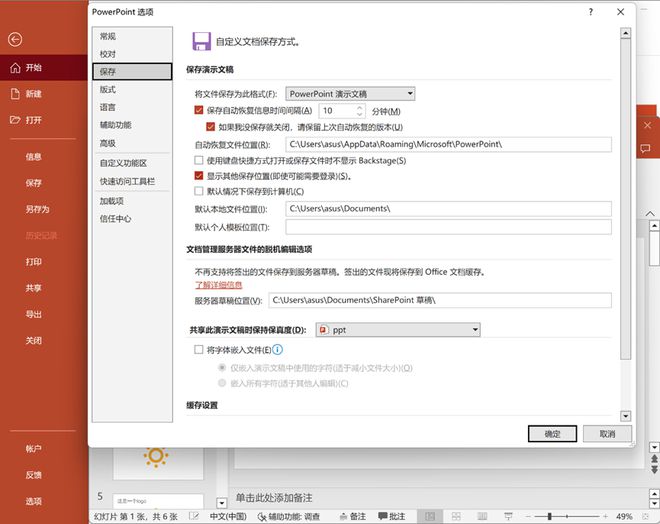The image size is (660, 524).
Task: Select radio 仅嵌入演示文稿中使用的字符
Action: tap(222, 367)
